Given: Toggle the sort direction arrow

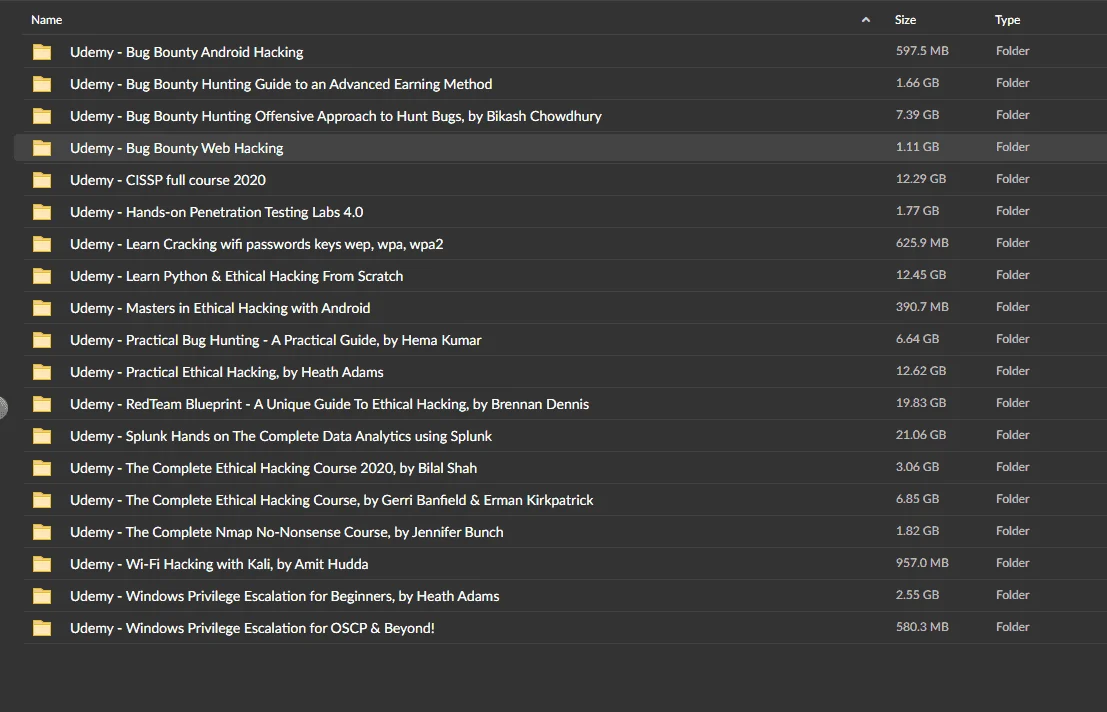Looking at the screenshot, I should (x=866, y=20).
